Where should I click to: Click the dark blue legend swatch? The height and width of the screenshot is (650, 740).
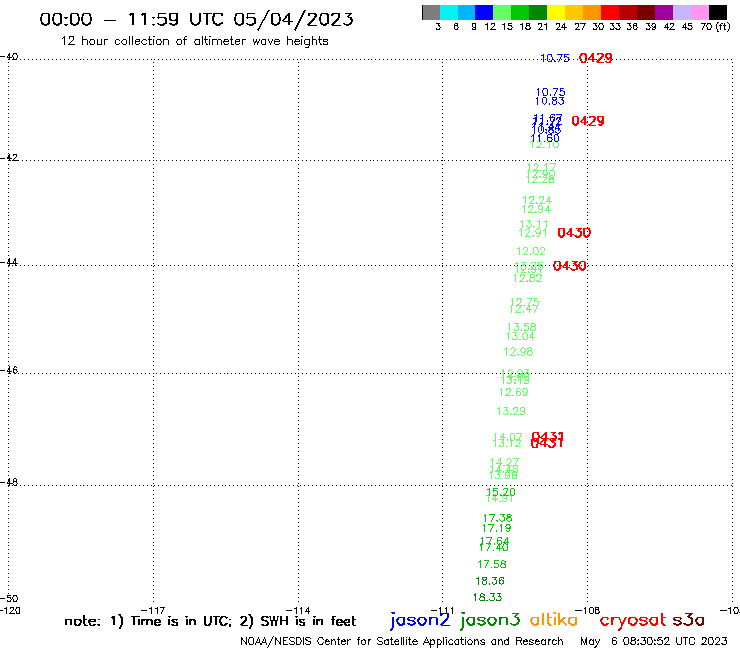tap(484, 12)
